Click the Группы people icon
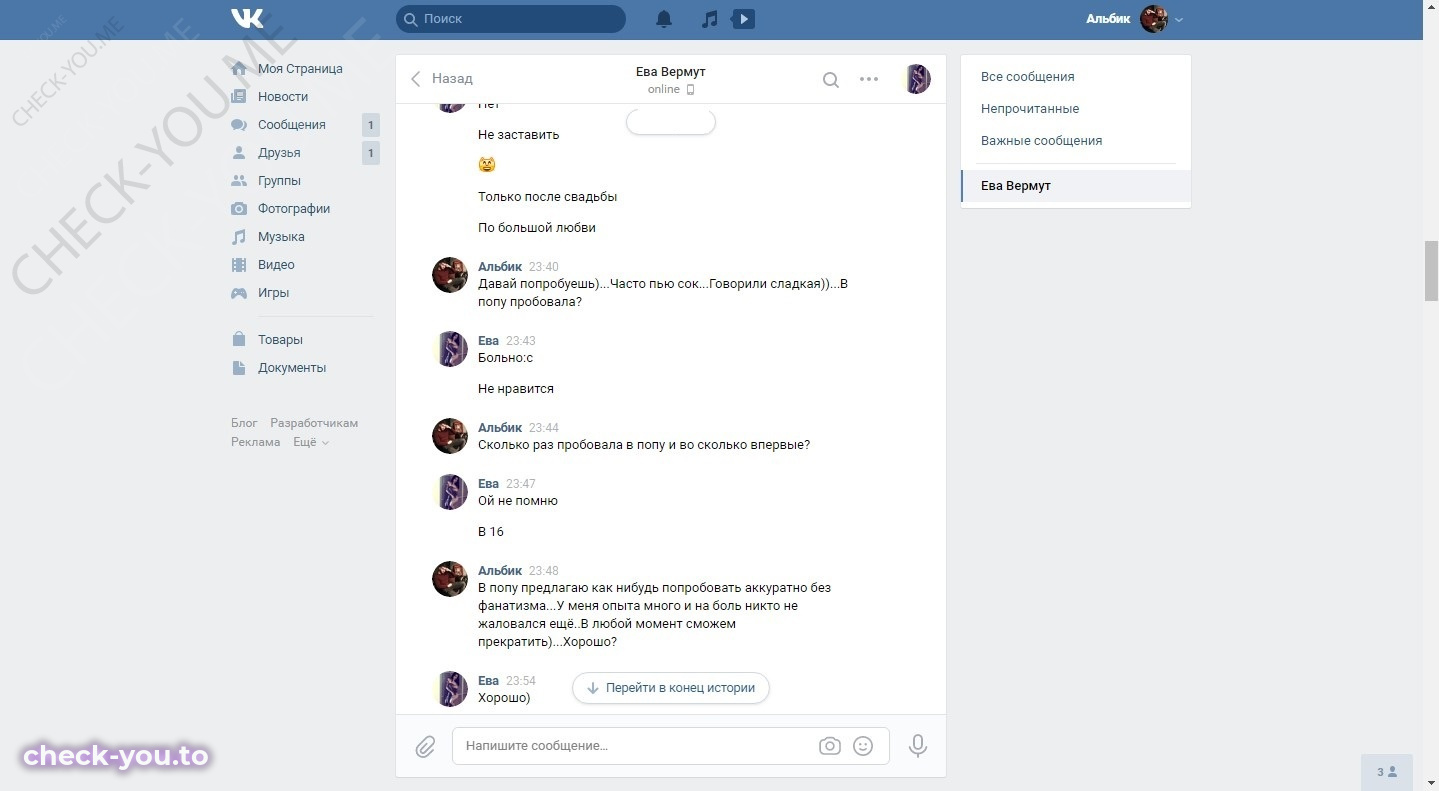The height and width of the screenshot is (791, 1439). [239, 181]
